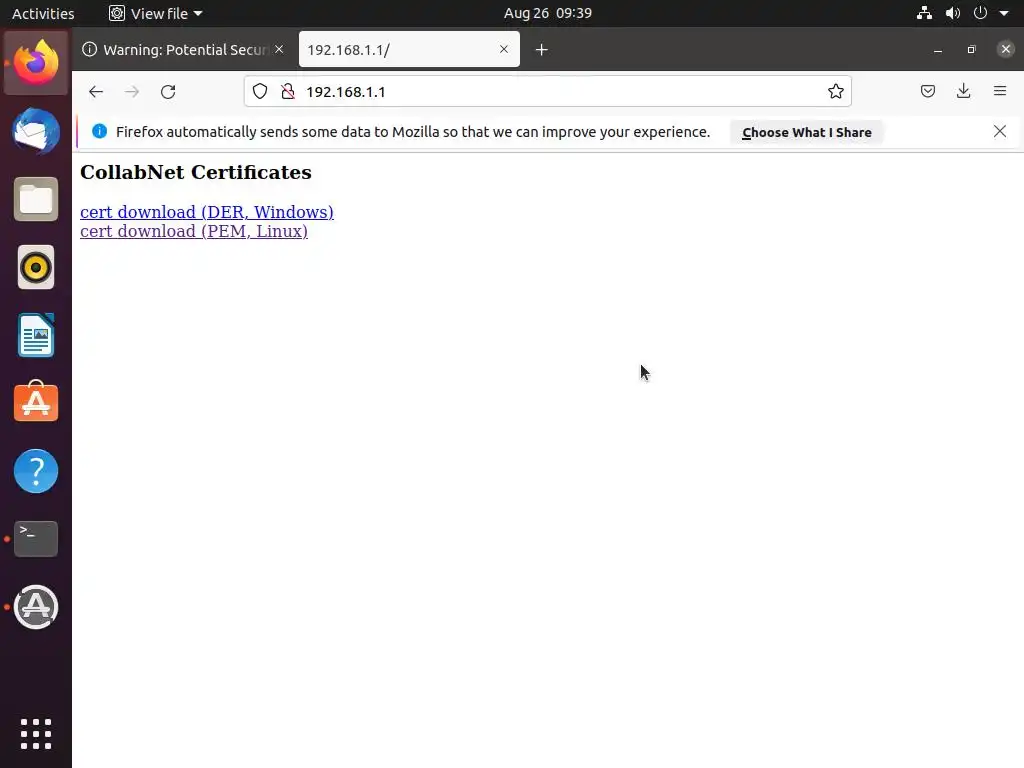Download the PEM Linux certificate
Image resolution: width=1024 pixels, height=768 pixels.
pyautogui.click(x=194, y=231)
